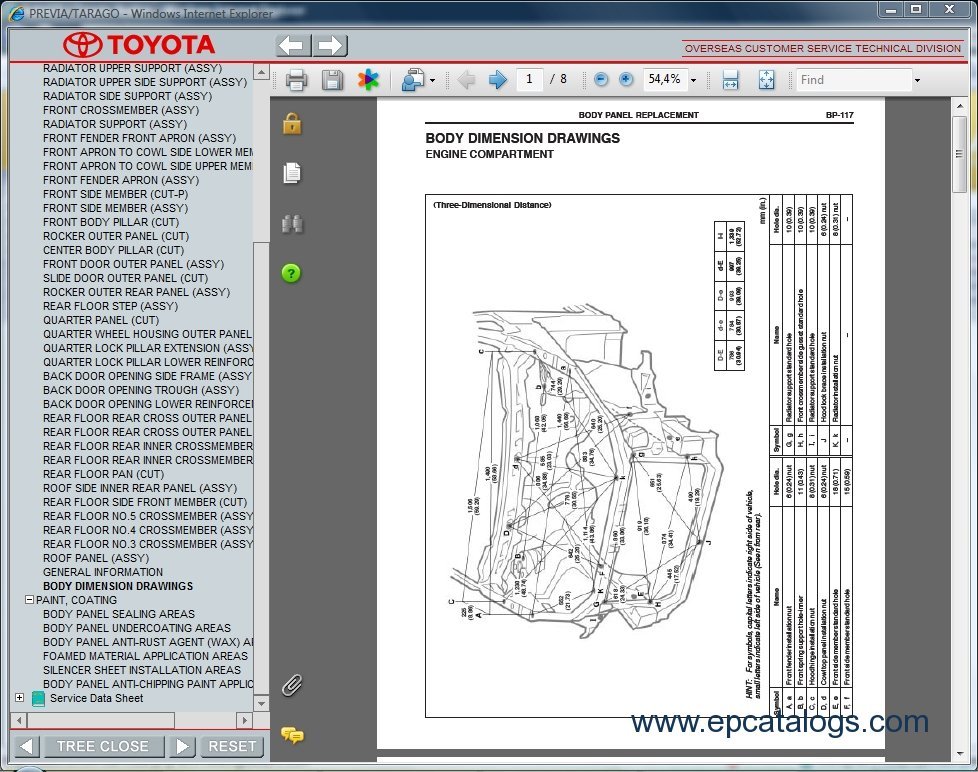Open the search binoculars panel icon
This screenshot has width=978, height=772.
292,223
